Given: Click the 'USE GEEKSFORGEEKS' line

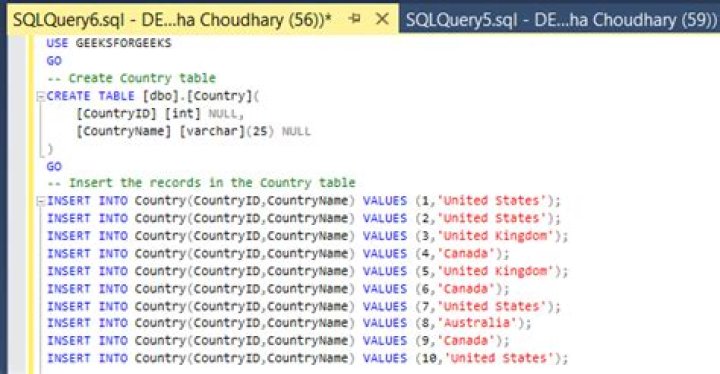Looking at the screenshot, I should pos(109,43).
